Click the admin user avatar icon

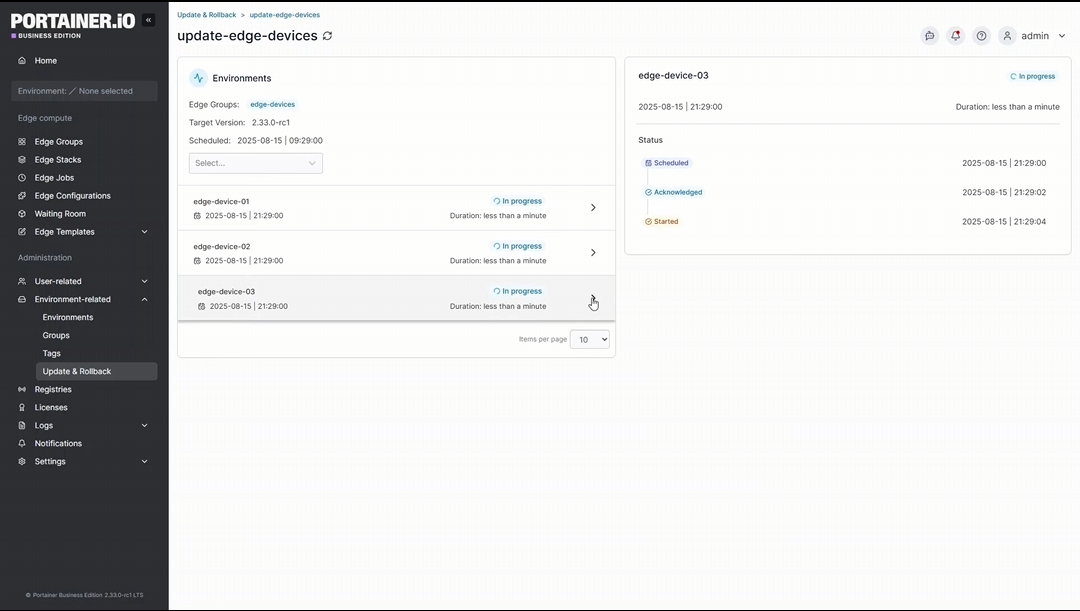(x=1007, y=36)
